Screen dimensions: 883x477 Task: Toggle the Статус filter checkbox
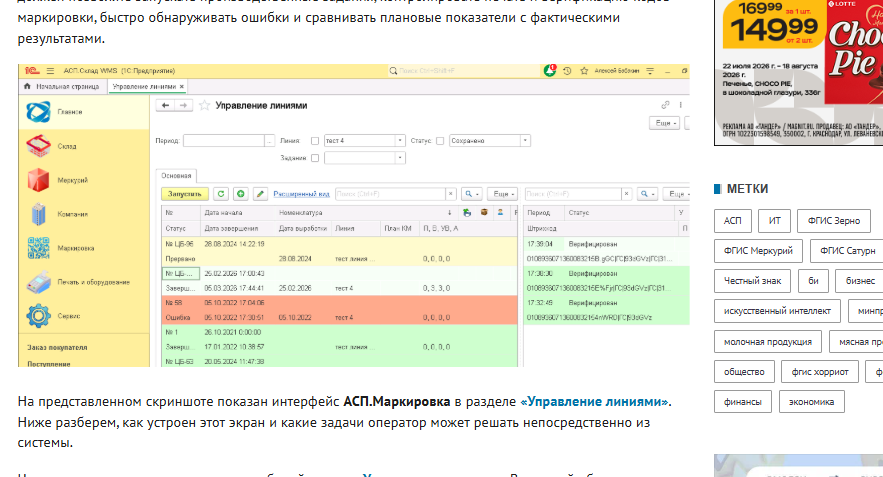click(x=440, y=141)
